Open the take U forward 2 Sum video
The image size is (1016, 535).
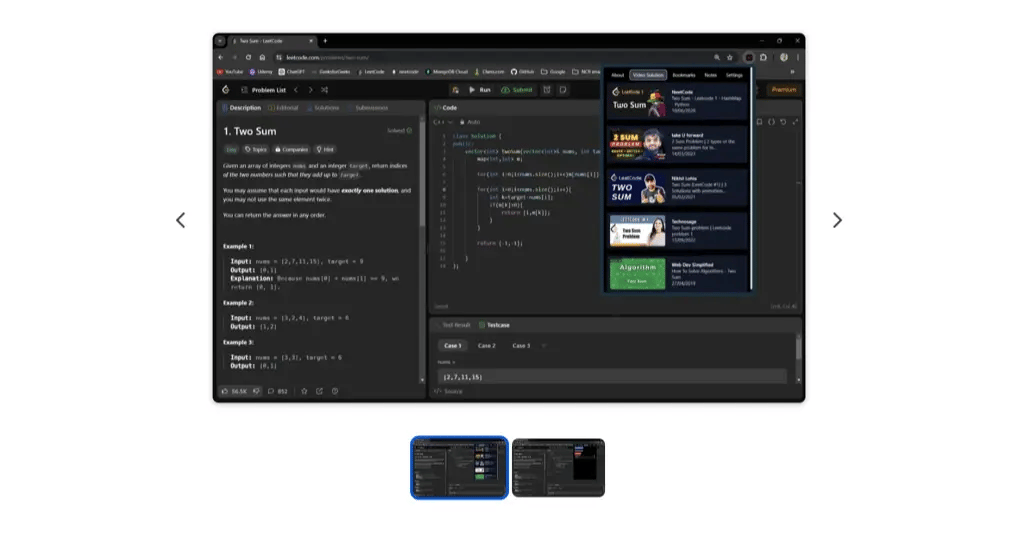pos(678,144)
